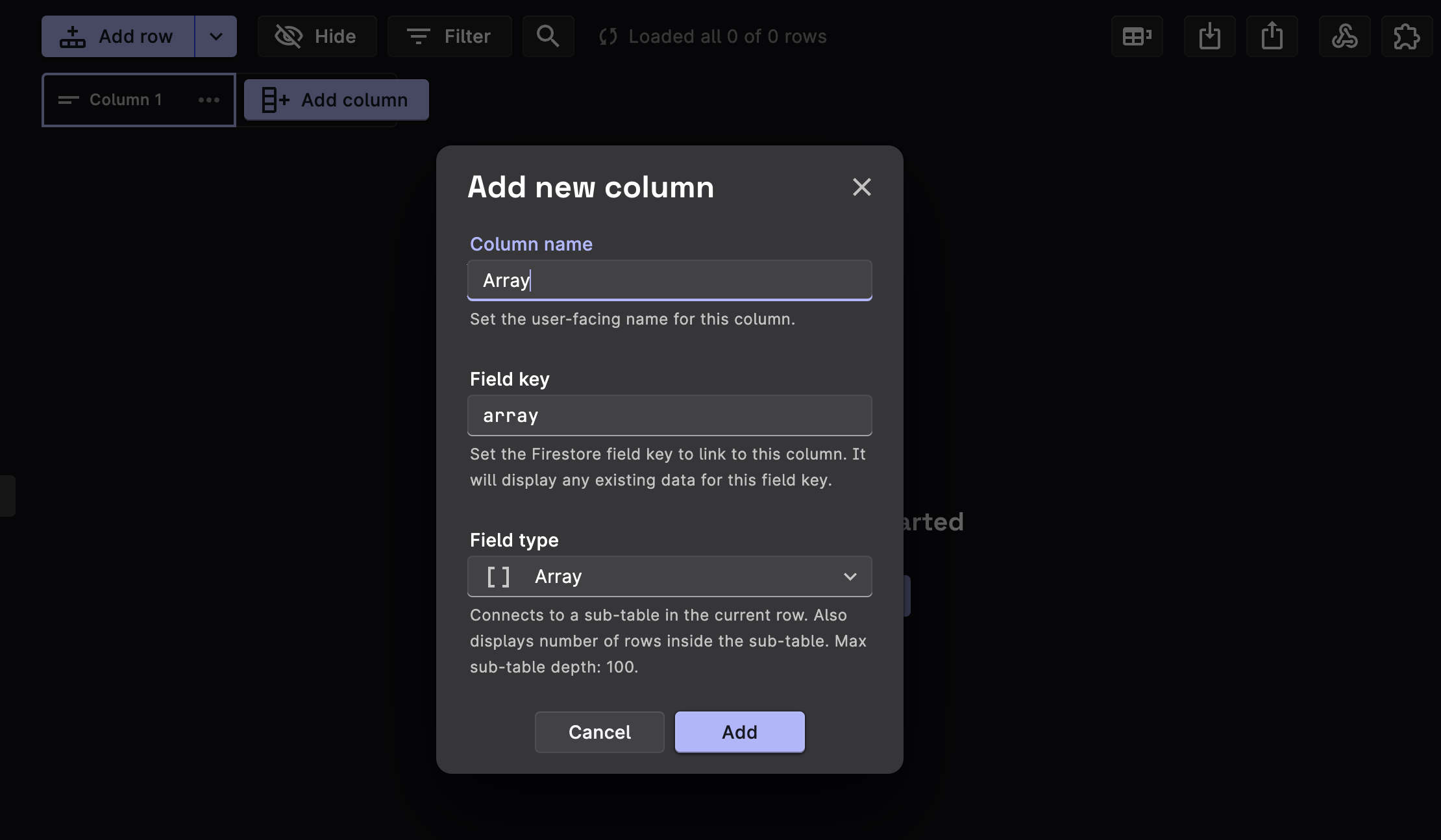Open Column 1 three-dot menu
This screenshot has width=1441, height=840.
coord(209,100)
